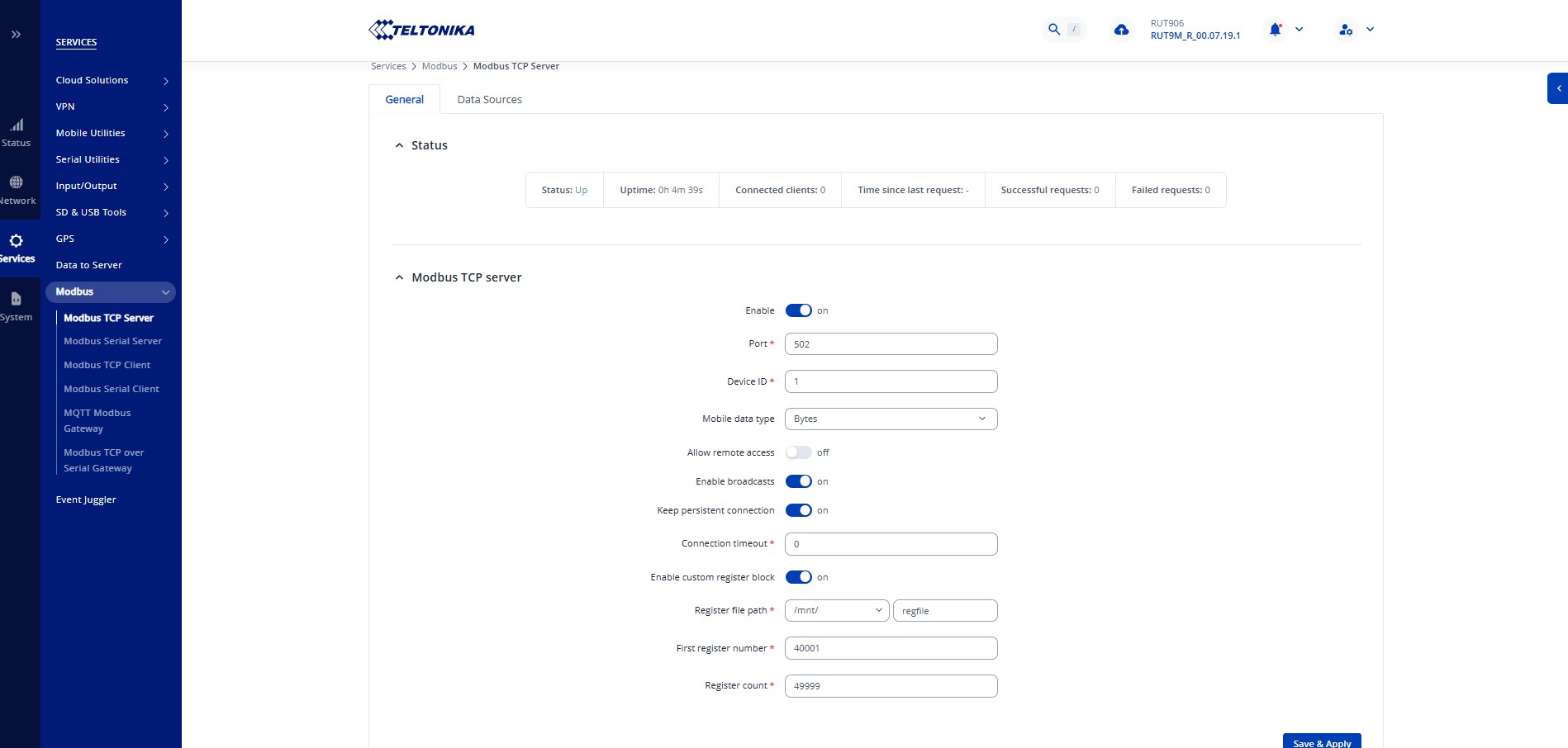Click the Teltonika logo
The width and height of the screenshot is (1568, 748).
pyautogui.click(x=421, y=31)
